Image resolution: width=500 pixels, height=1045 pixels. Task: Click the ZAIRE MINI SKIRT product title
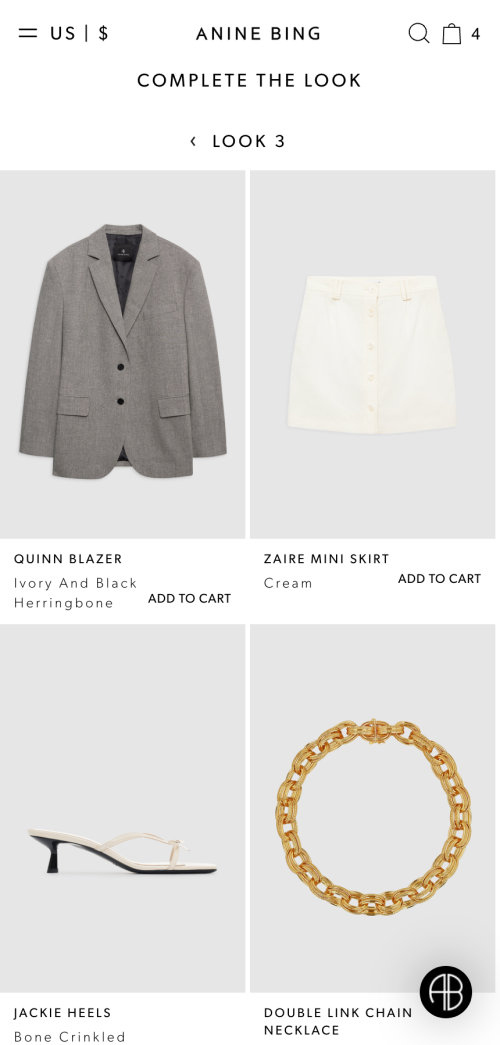click(x=326, y=558)
